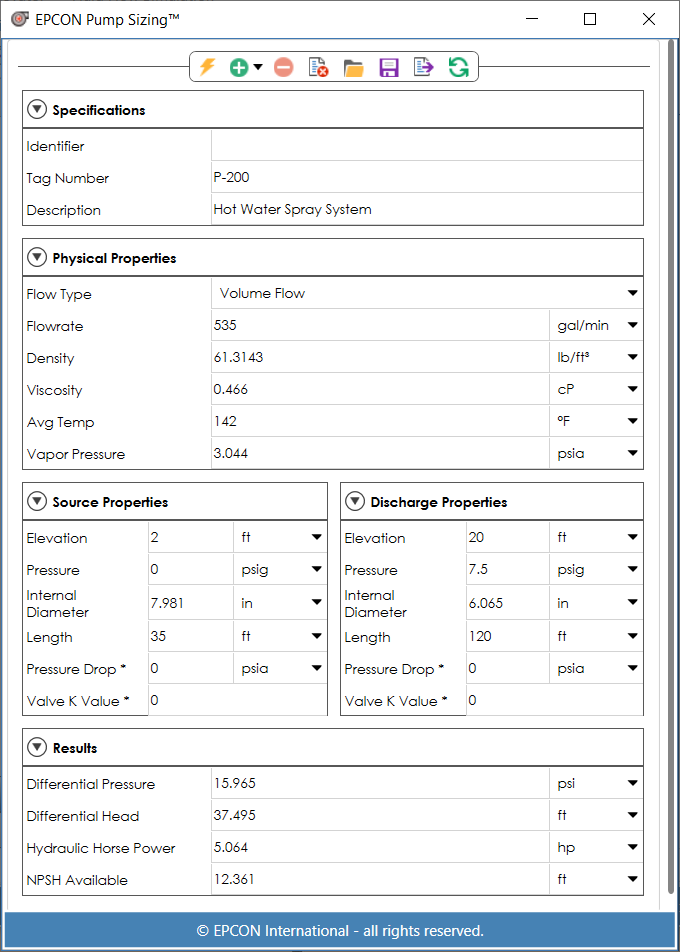Click the Discharge Internal Diameter field 6.065
Image resolution: width=680 pixels, height=952 pixels.
click(x=508, y=603)
